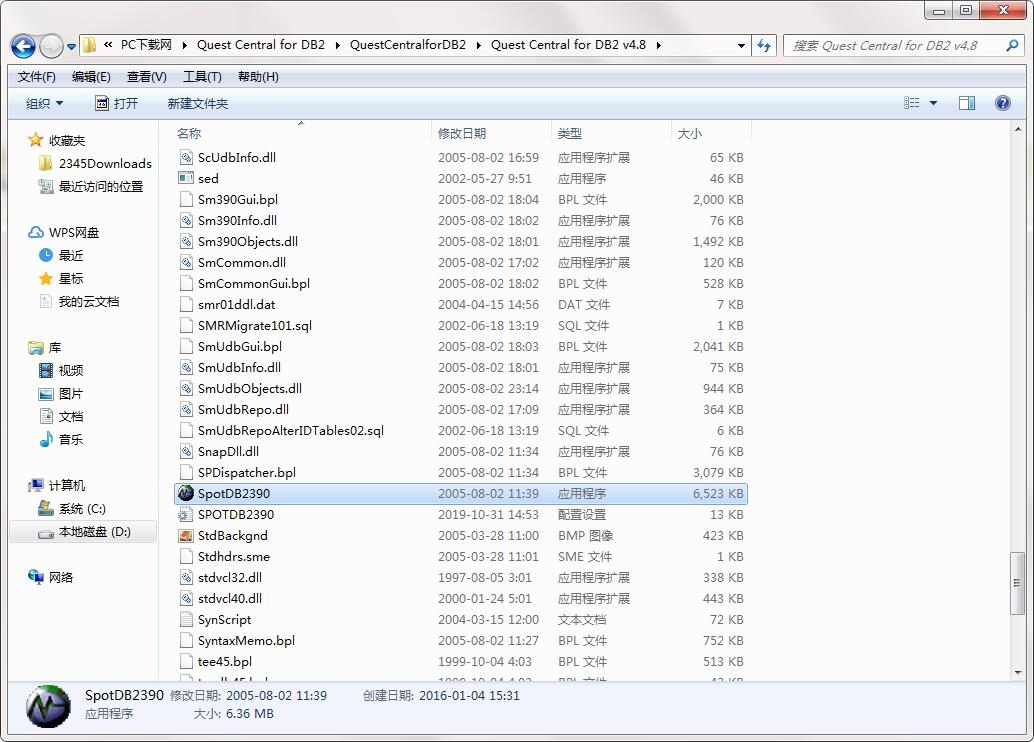
Task: Open 我的云文档 in the sidebar
Action: (x=80, y=301)
